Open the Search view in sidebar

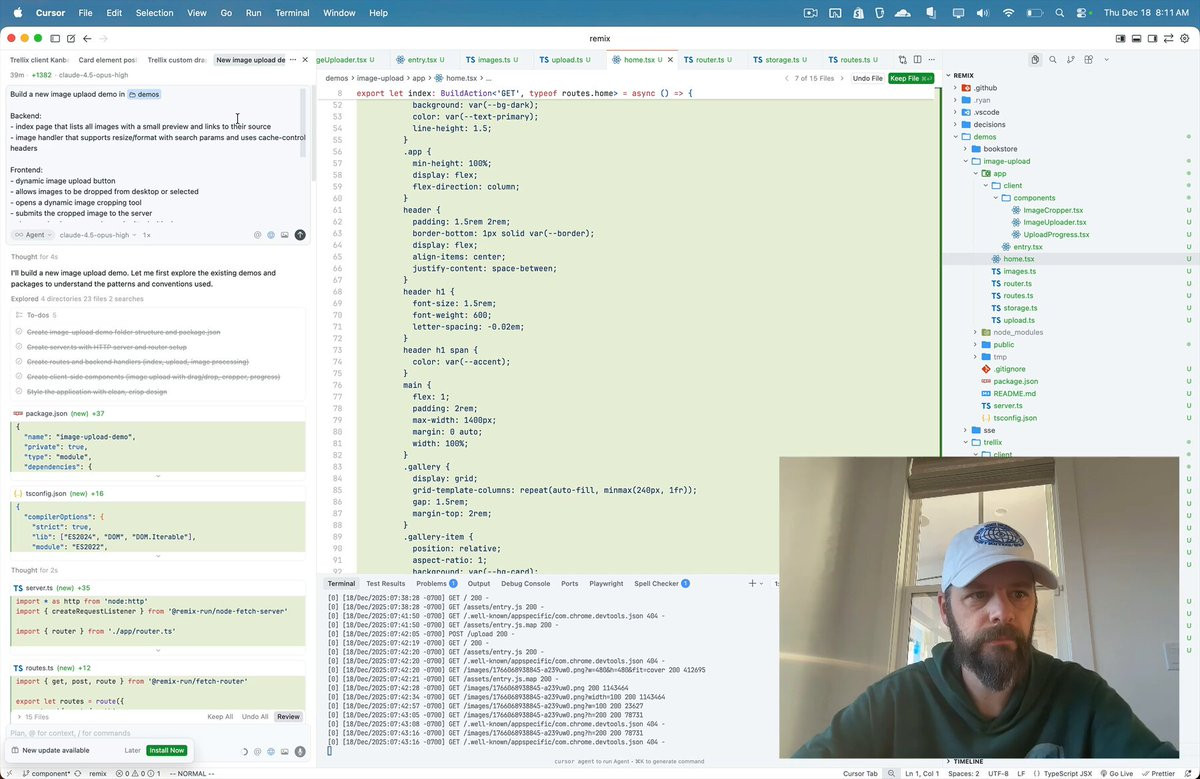[x=1053, y=60]
